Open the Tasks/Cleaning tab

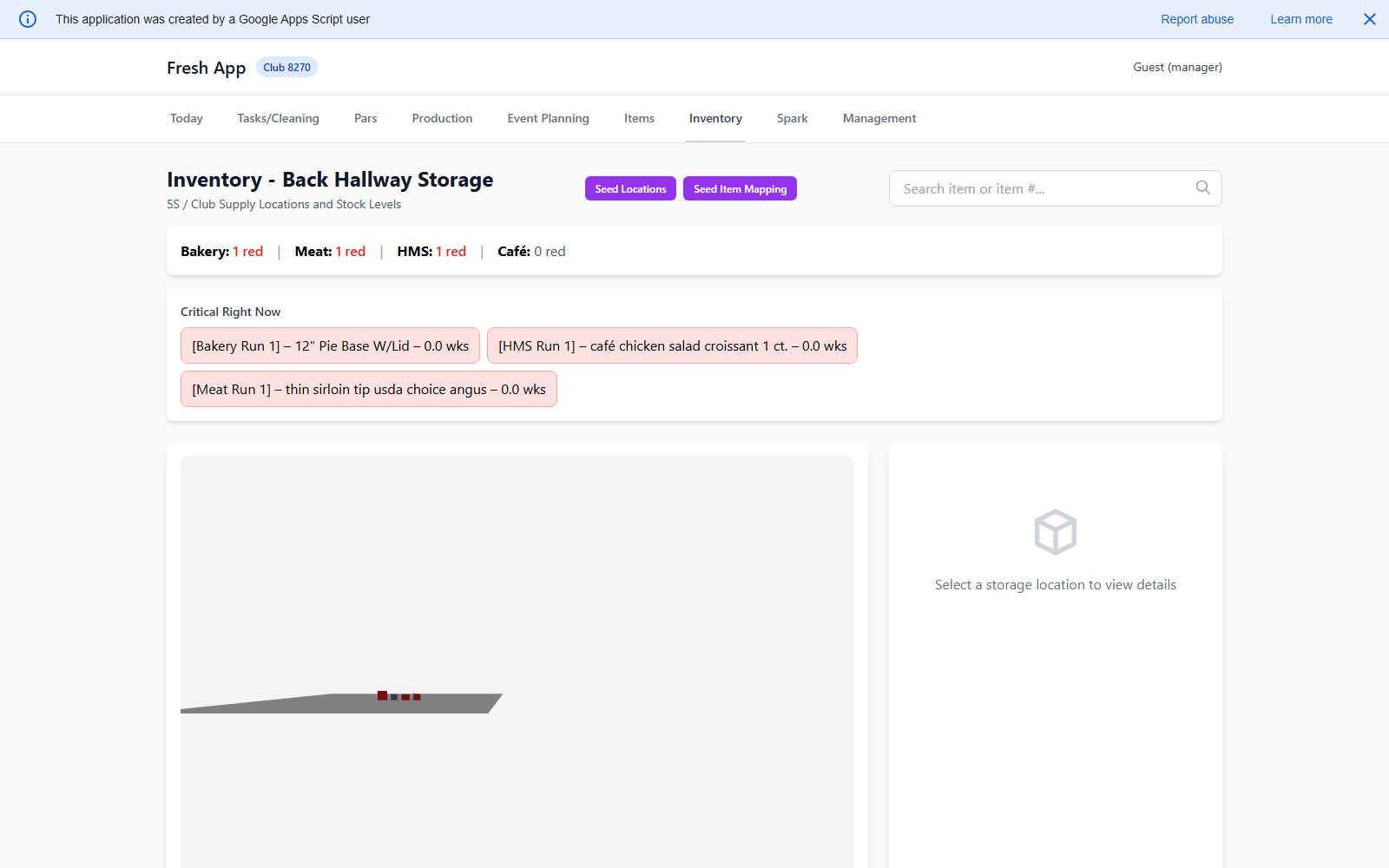278,118
